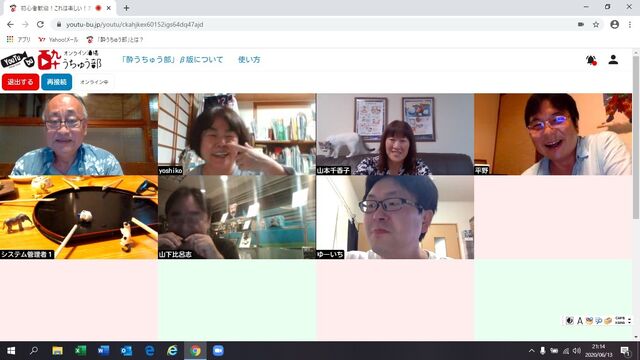Screen dimensions: 640x360
Task: Open the volume speaker tray icon
Action: 577,351
